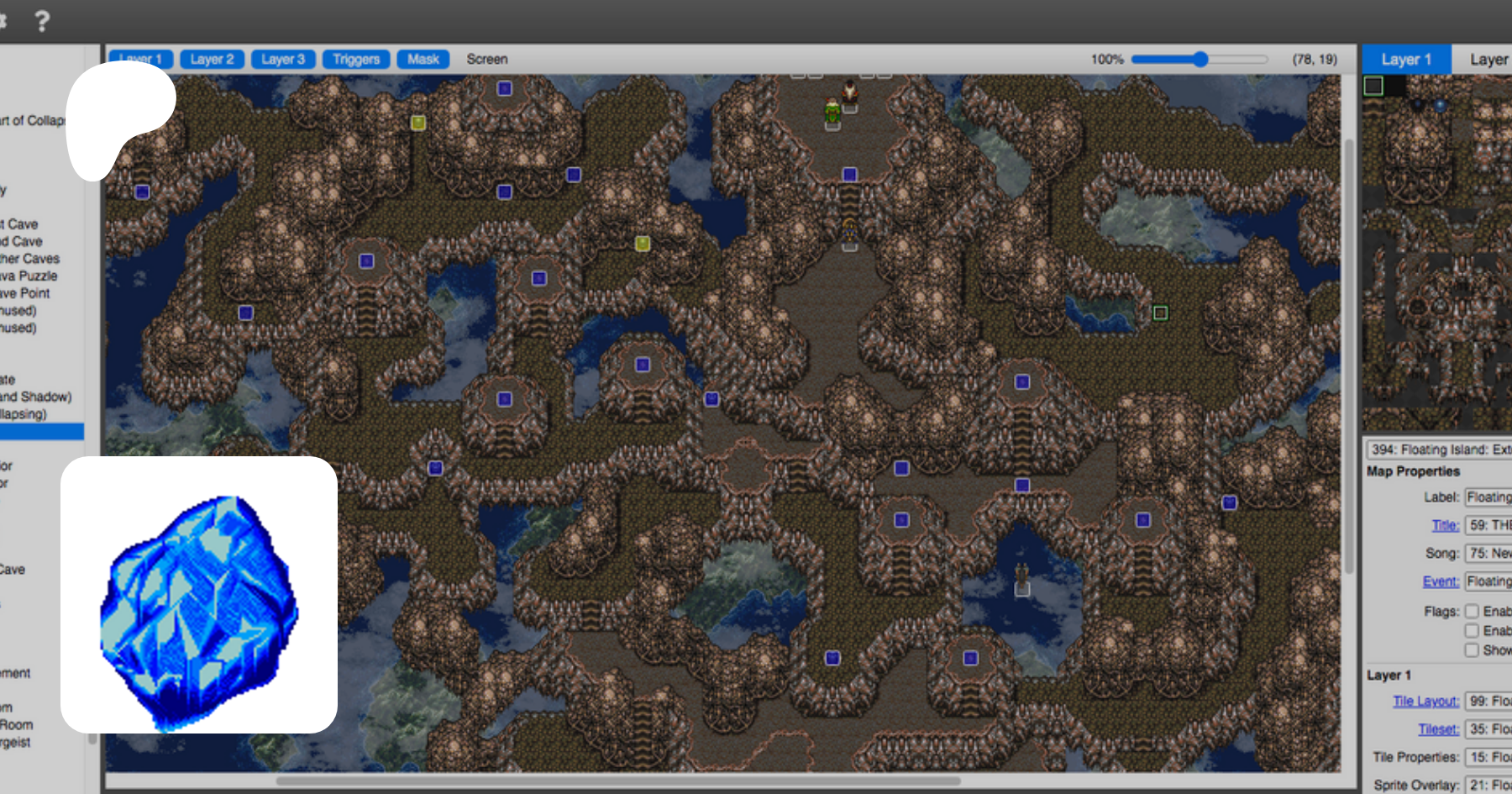
Task: Open the Tile Properties dropdown
Action: 1488,757
